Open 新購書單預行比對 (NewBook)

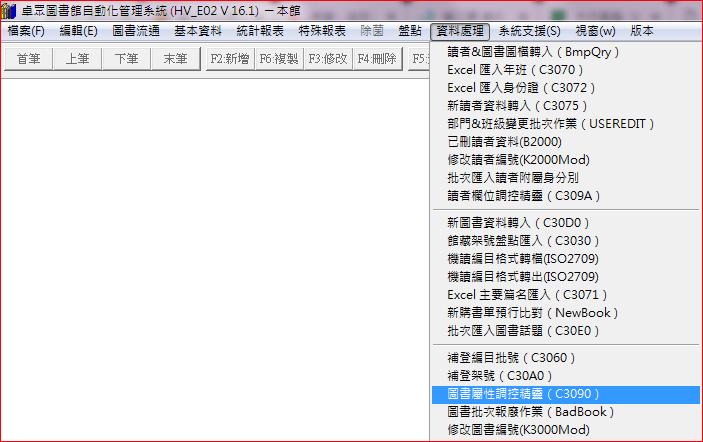click(x=566, y=312)
